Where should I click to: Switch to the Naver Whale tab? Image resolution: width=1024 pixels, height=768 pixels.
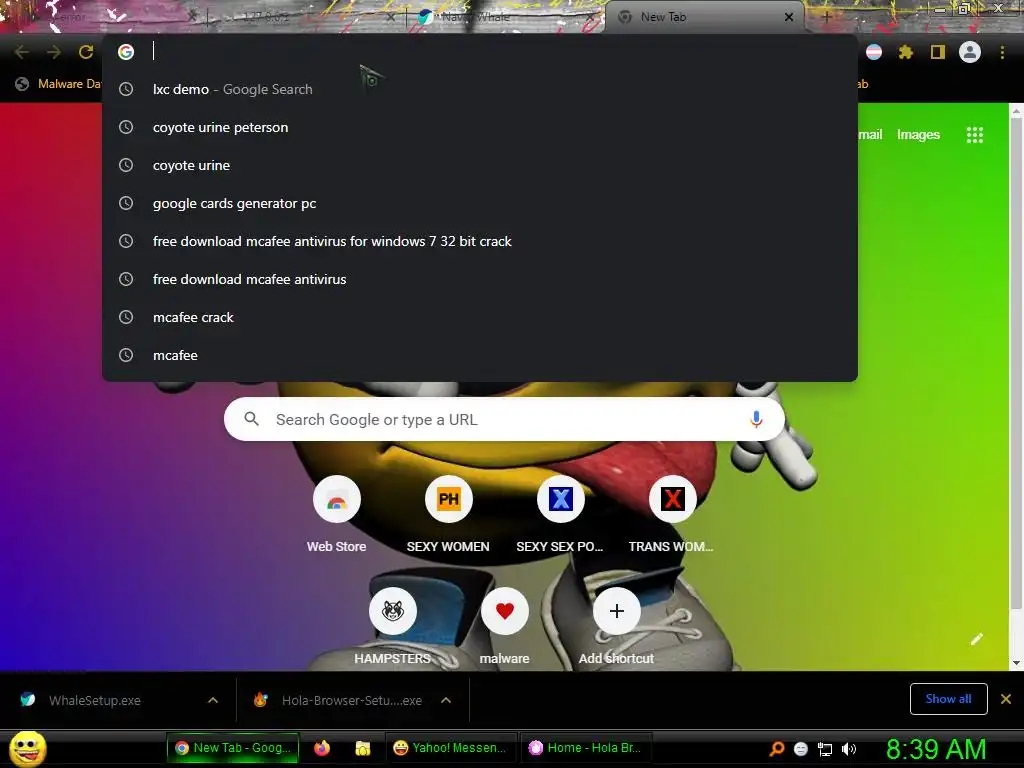pyautogui.click(x=503, y=17)
